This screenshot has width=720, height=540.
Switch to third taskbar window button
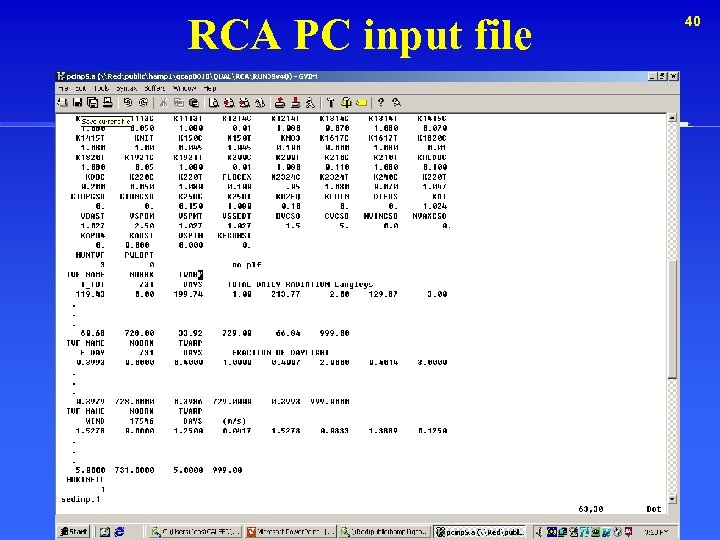tap(385, 532)
